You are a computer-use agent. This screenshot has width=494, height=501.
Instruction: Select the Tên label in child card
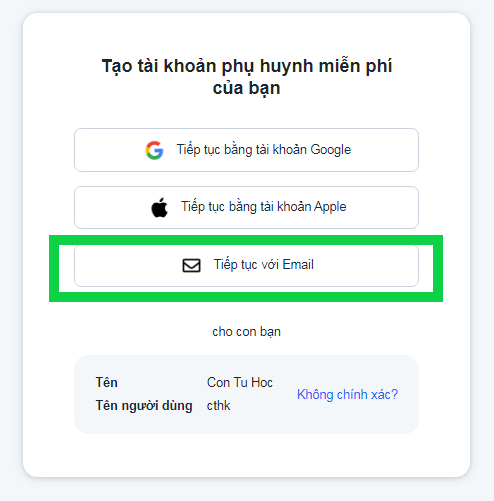point(107,382)
